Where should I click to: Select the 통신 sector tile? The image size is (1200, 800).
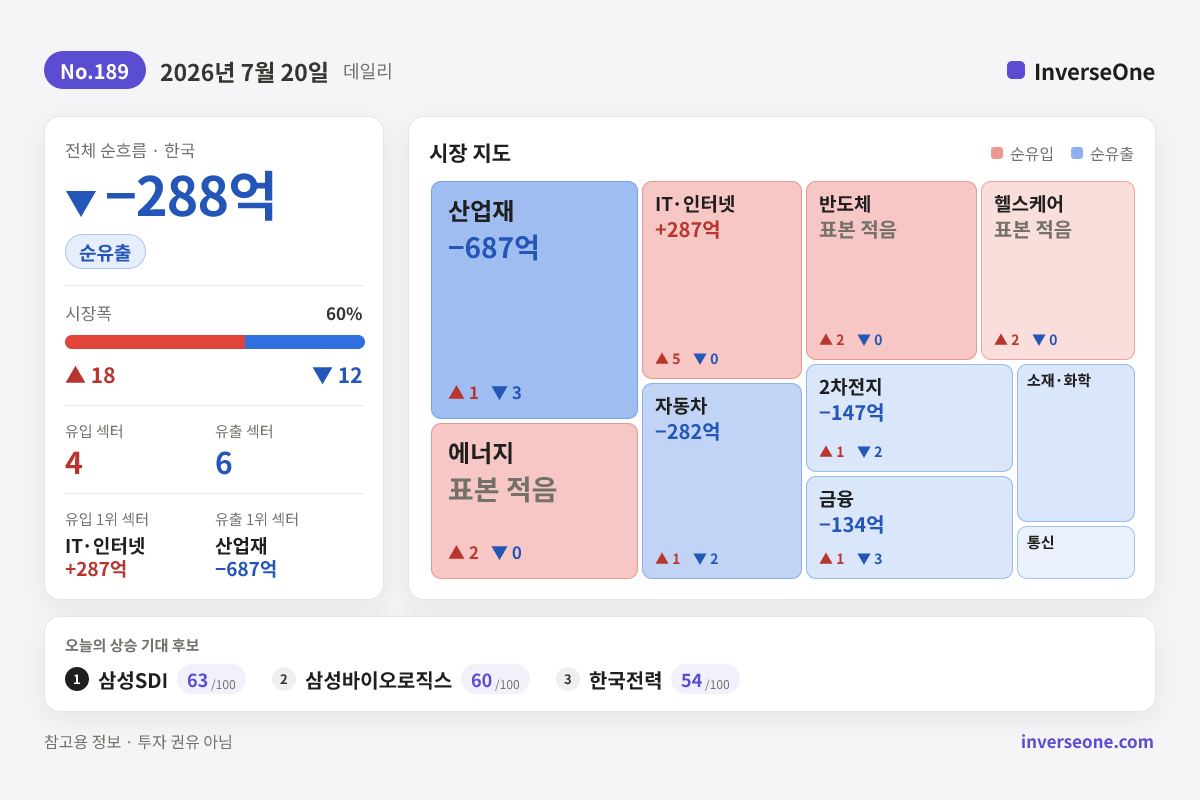[x=1076, y=552]
